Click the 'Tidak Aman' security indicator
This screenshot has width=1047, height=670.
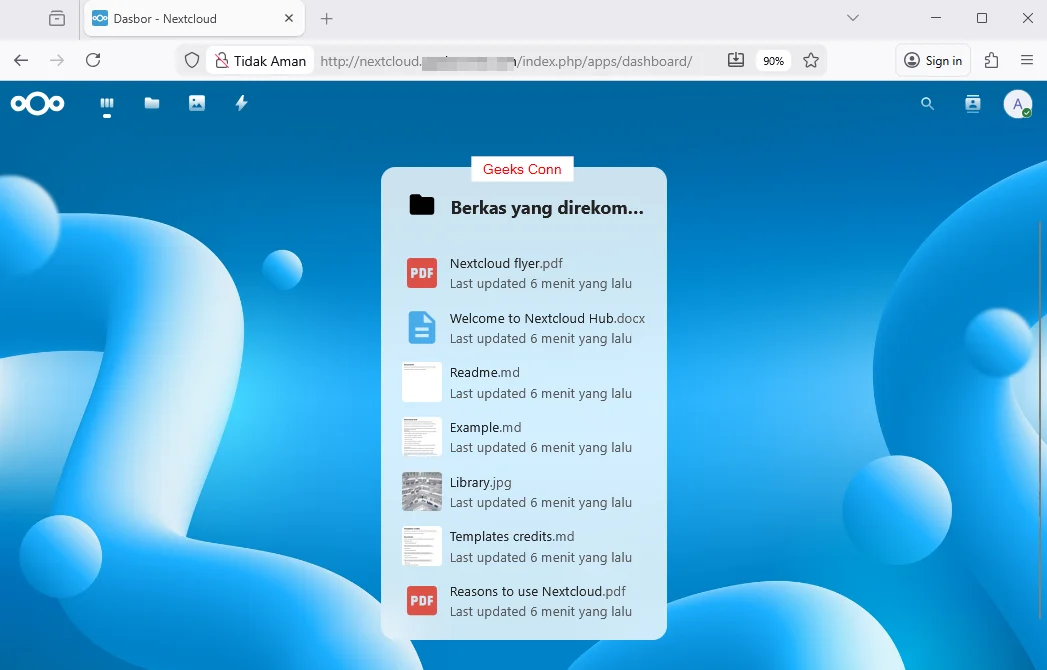pos(259,60)
